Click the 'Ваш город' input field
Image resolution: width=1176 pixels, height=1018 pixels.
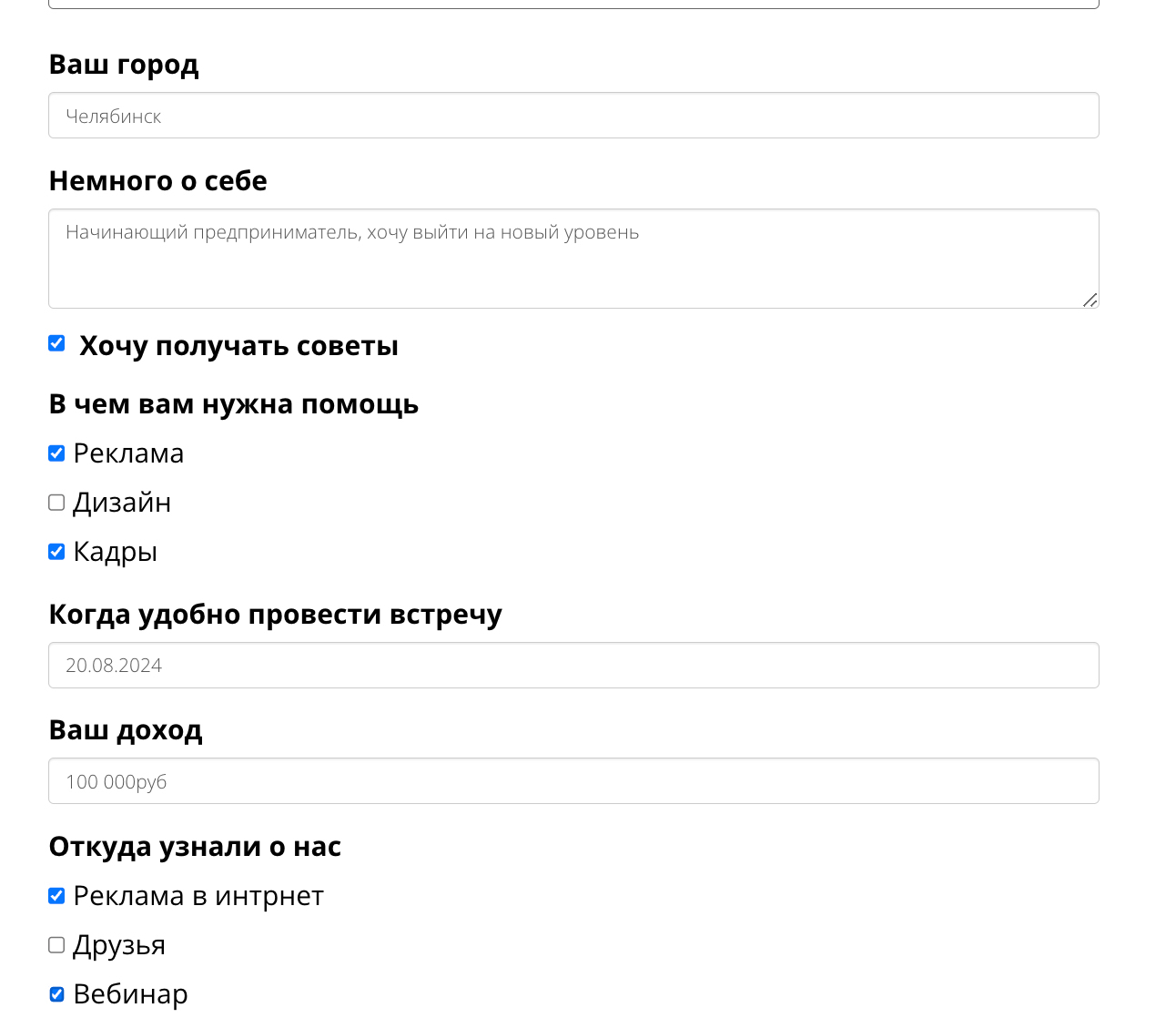[573, 116]
